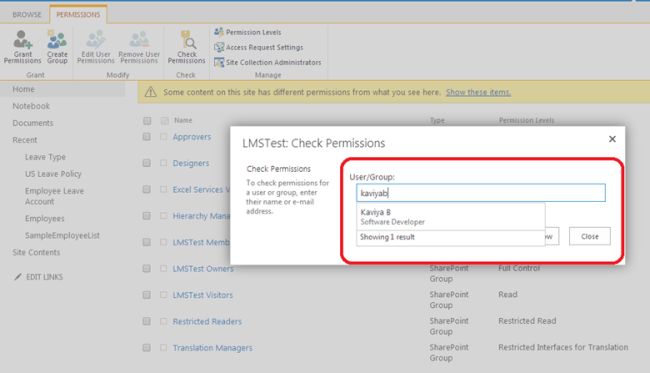650x373 pixels.
Task: Tick the checkbox next to Approvers
Action: pyautogui.click(x=164, y=137)
